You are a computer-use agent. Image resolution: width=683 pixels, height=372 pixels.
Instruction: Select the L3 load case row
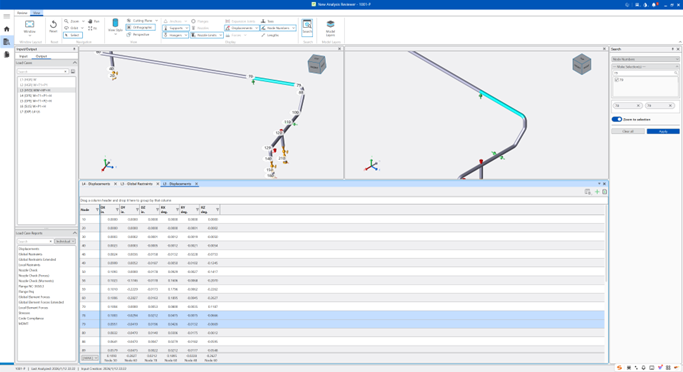click(46, 90)
